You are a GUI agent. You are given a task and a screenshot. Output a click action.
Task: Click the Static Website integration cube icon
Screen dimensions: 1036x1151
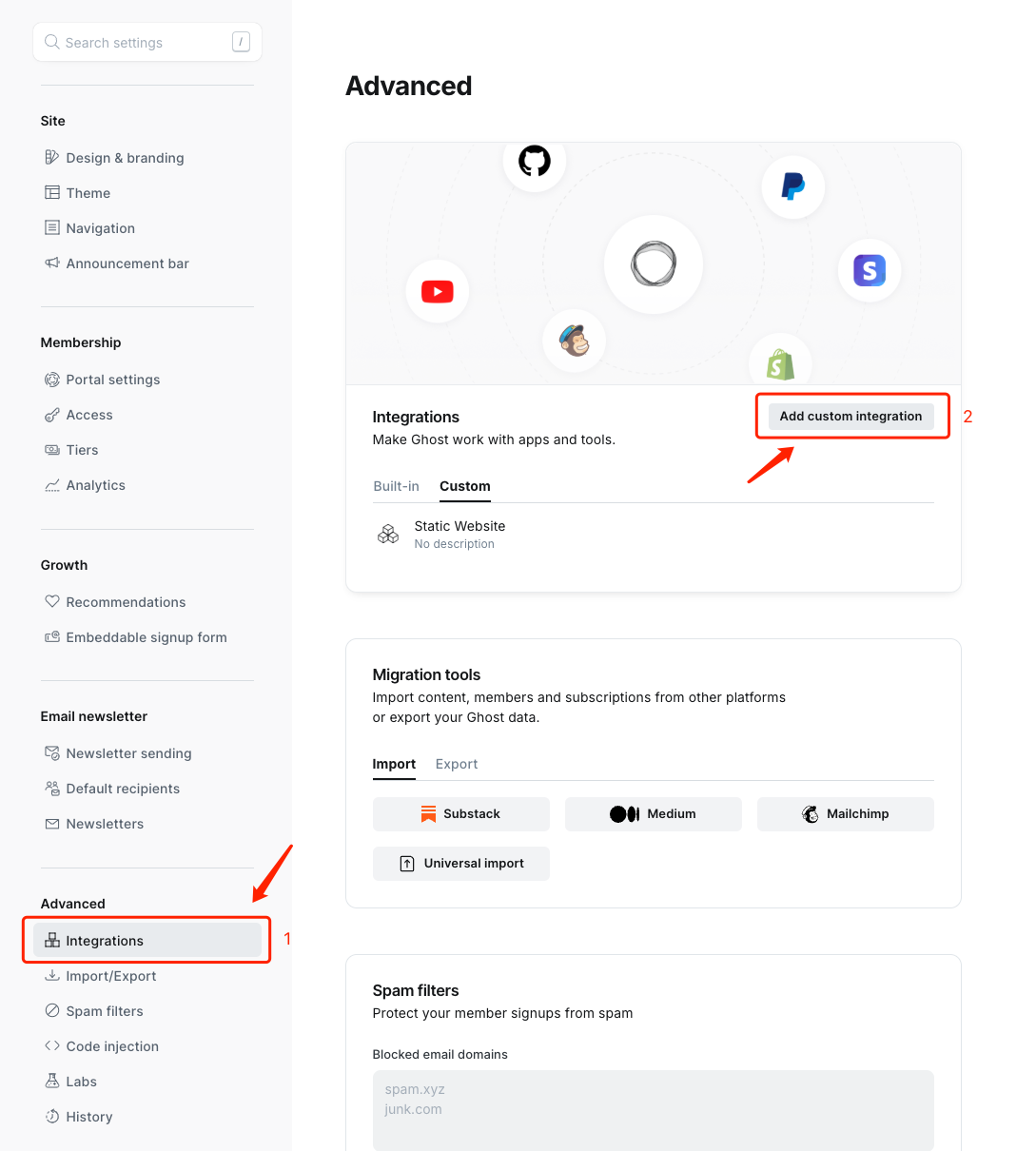(x=388, y=534)
